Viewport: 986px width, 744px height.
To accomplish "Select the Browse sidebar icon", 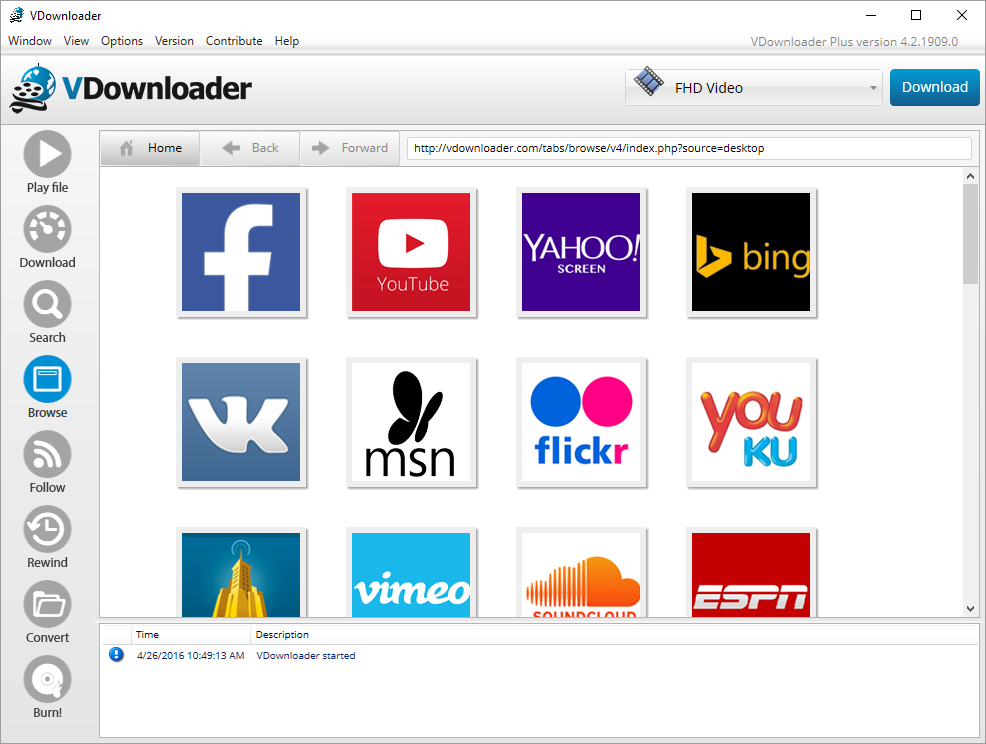I will coord(47,379).
